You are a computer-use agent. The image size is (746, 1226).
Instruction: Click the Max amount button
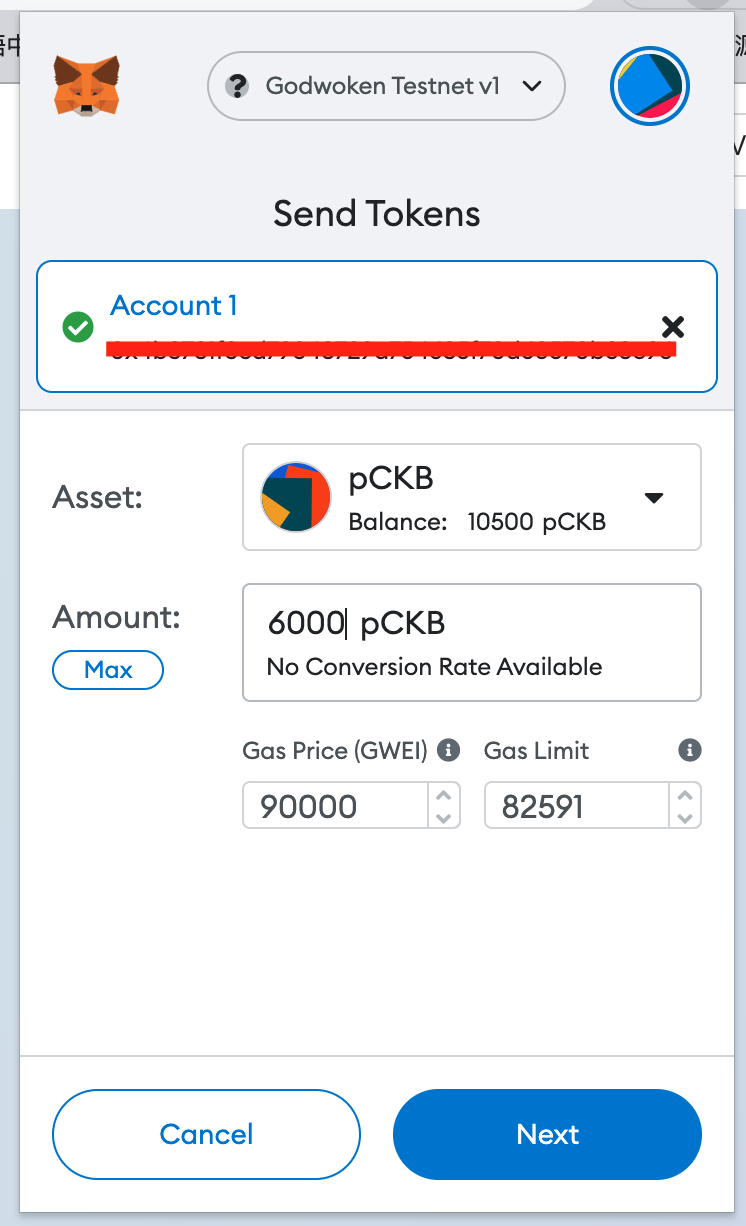[108, 670]
